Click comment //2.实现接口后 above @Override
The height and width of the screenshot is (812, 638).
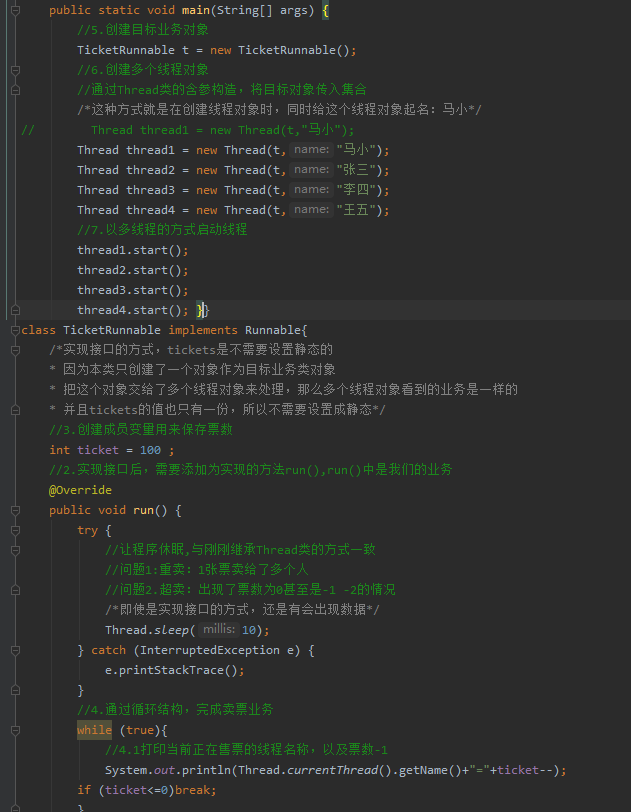click(251, 470)
